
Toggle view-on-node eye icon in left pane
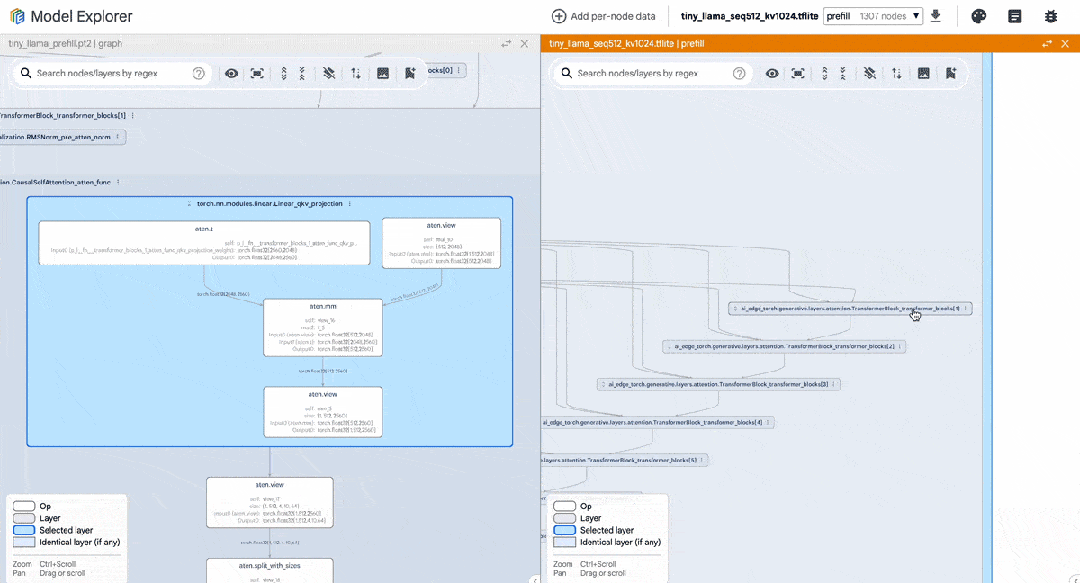[231, 73]
